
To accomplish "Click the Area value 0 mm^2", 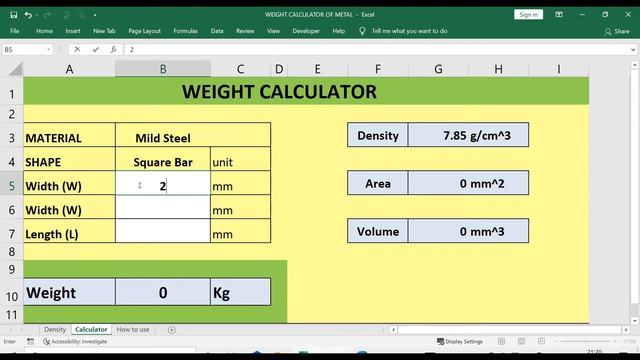I will 468,183.
